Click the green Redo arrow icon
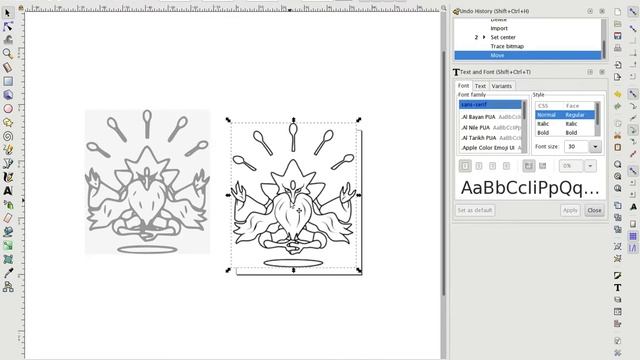The image size is (640, 360). click(618, 107)
